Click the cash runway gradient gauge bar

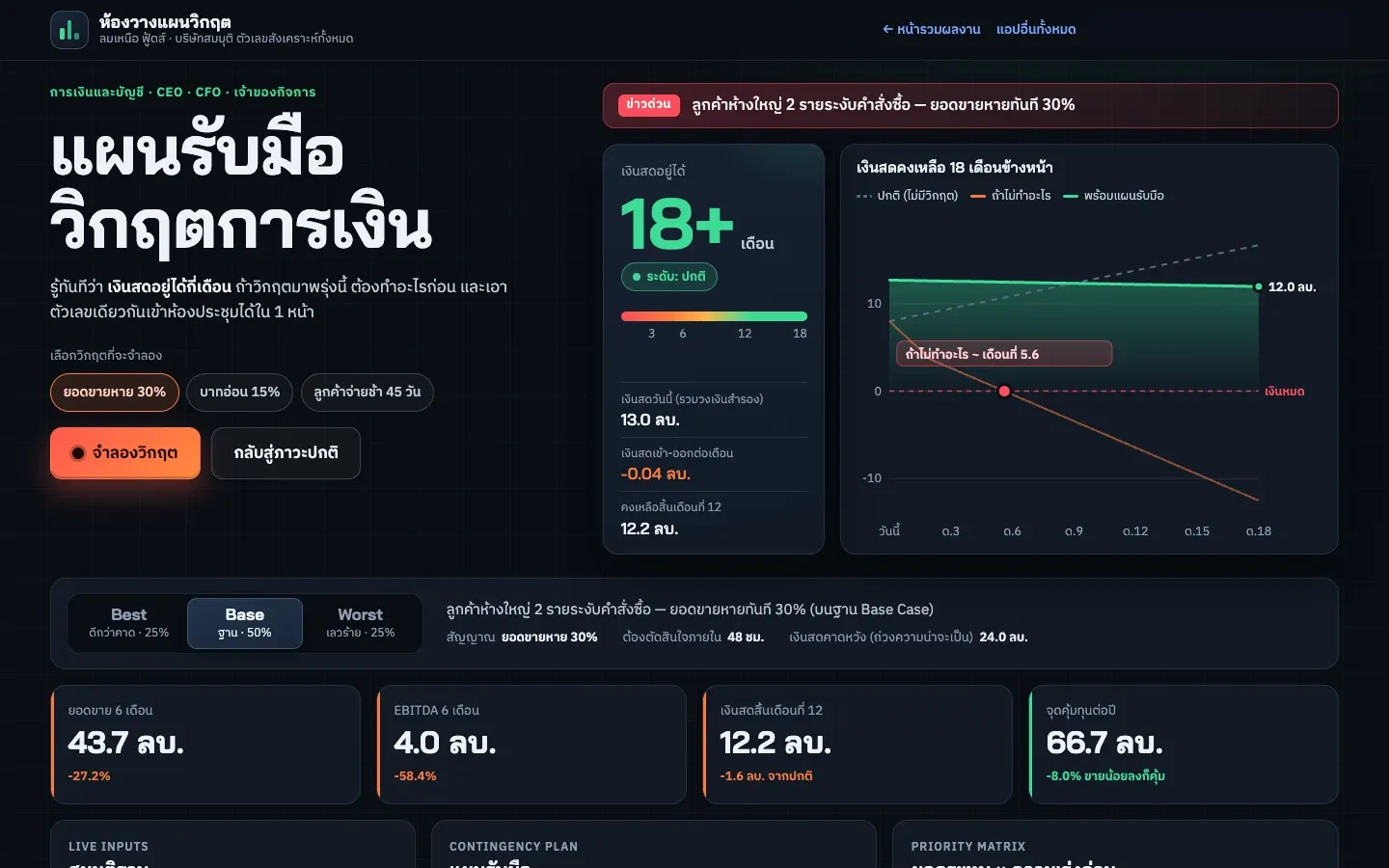[714, 316]
